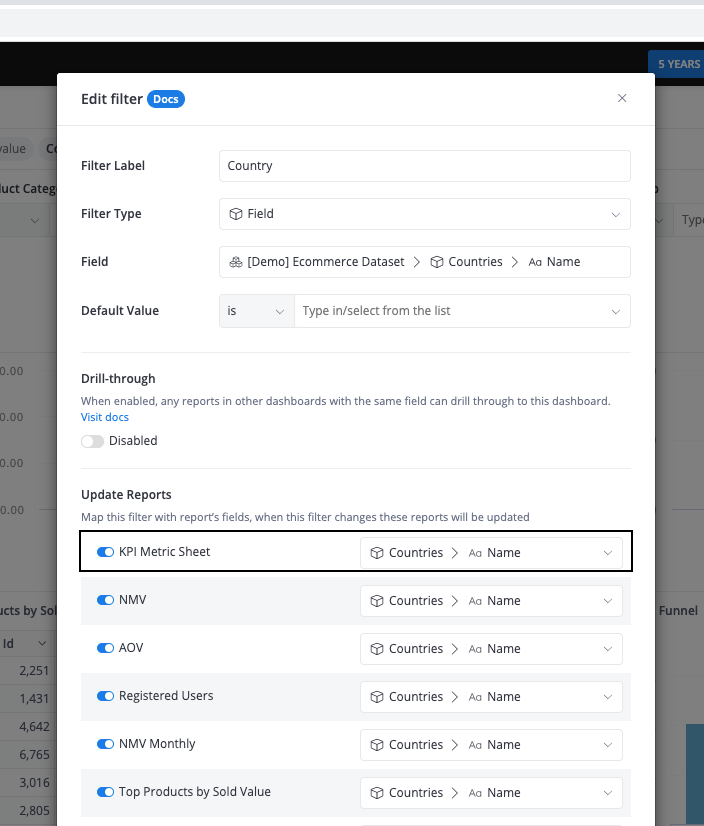Click the Visit docs link
This screenshot has width=704, height=826.
[x=105, y=417]
